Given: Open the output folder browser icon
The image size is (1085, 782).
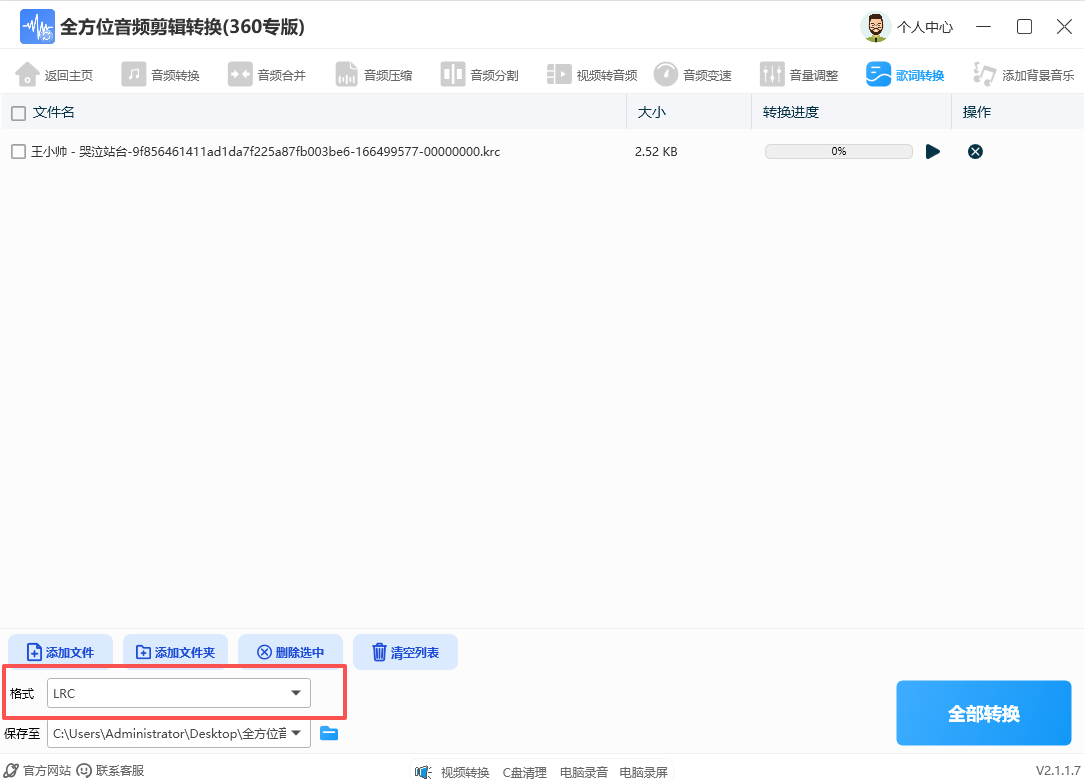Looking at the screenshot, I should pos(329,733).
